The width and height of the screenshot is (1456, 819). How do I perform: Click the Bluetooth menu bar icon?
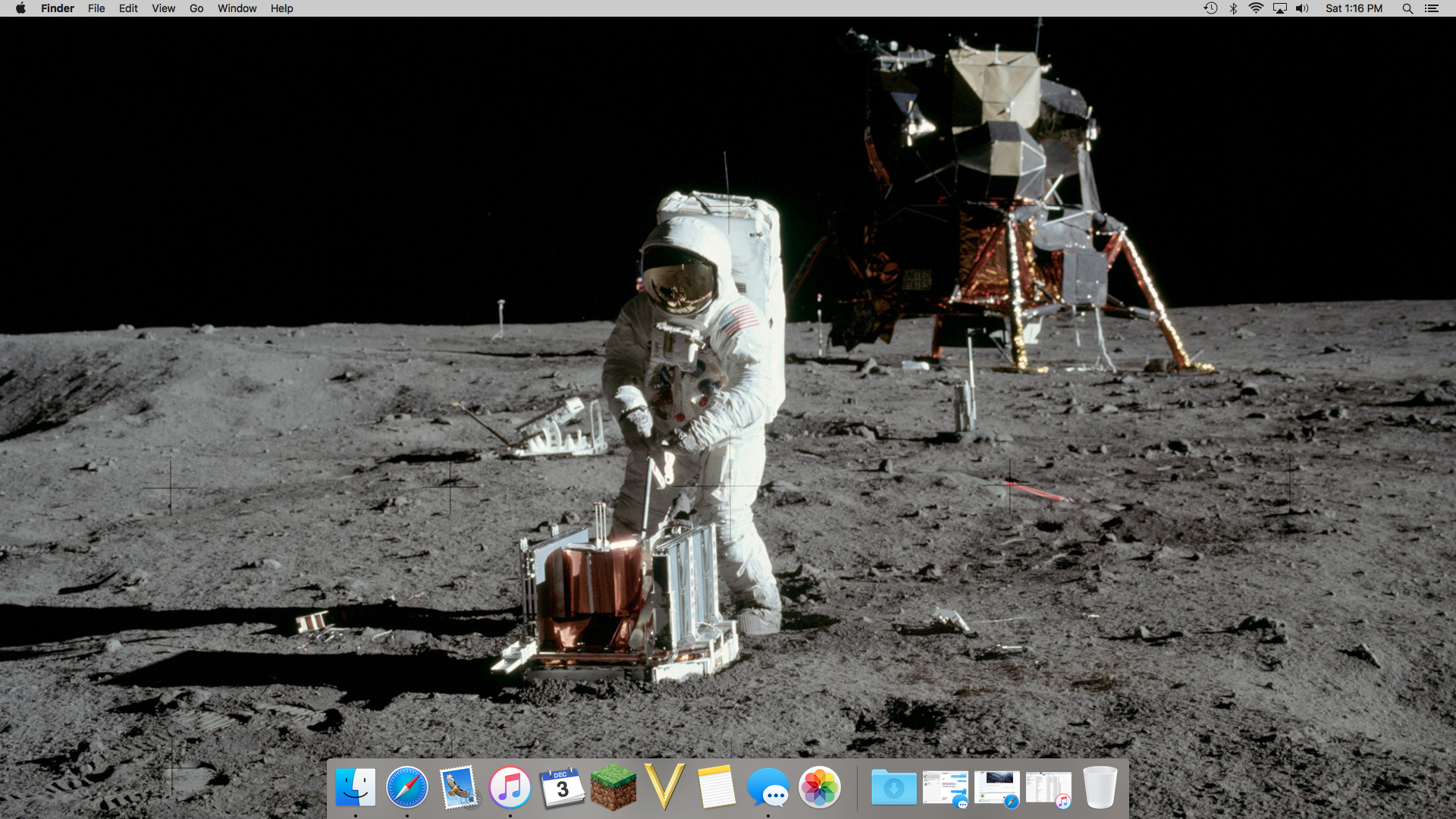coord(1234,8)
